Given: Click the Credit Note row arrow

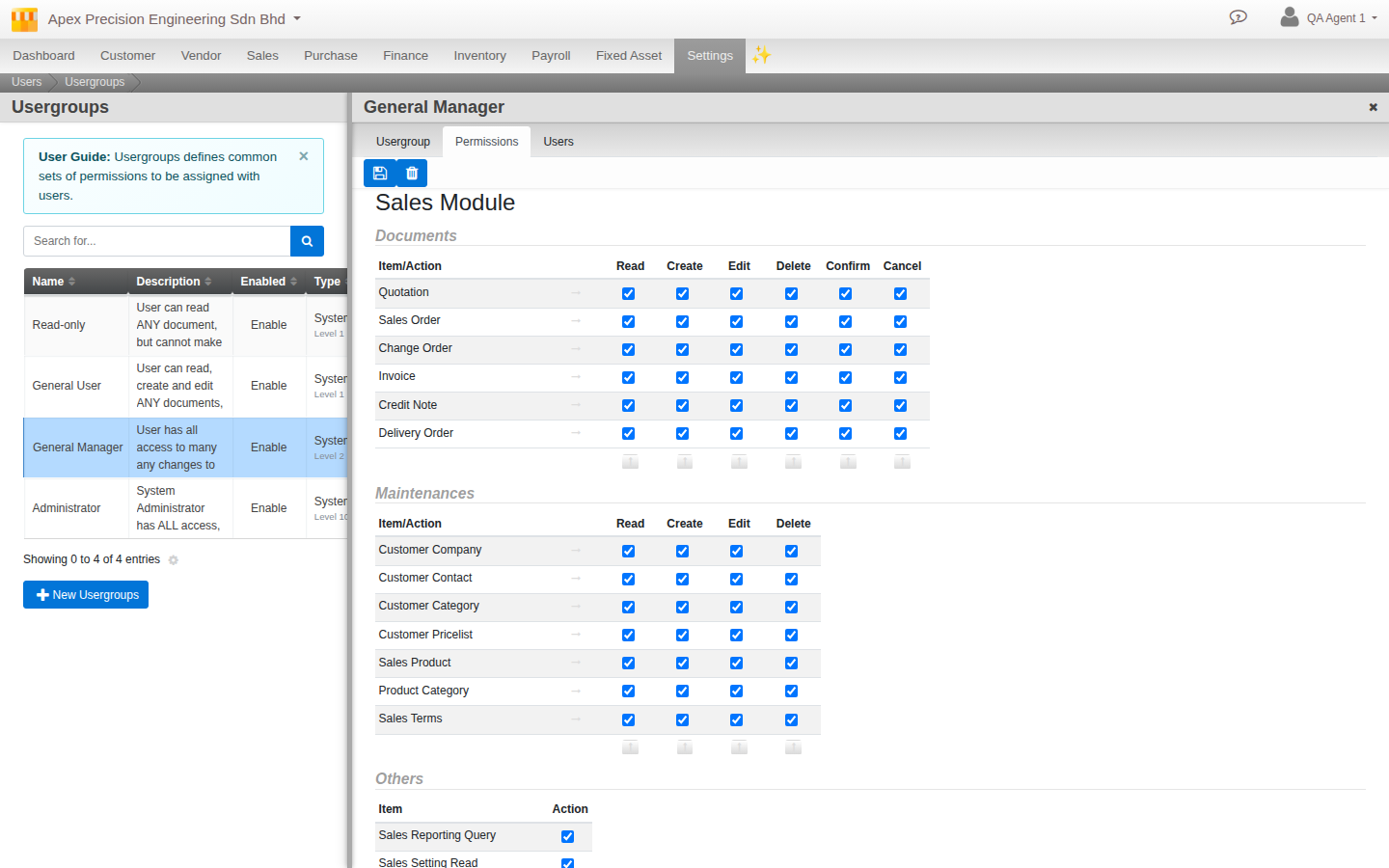Looking at the screenshot, I should click(576, 405).
